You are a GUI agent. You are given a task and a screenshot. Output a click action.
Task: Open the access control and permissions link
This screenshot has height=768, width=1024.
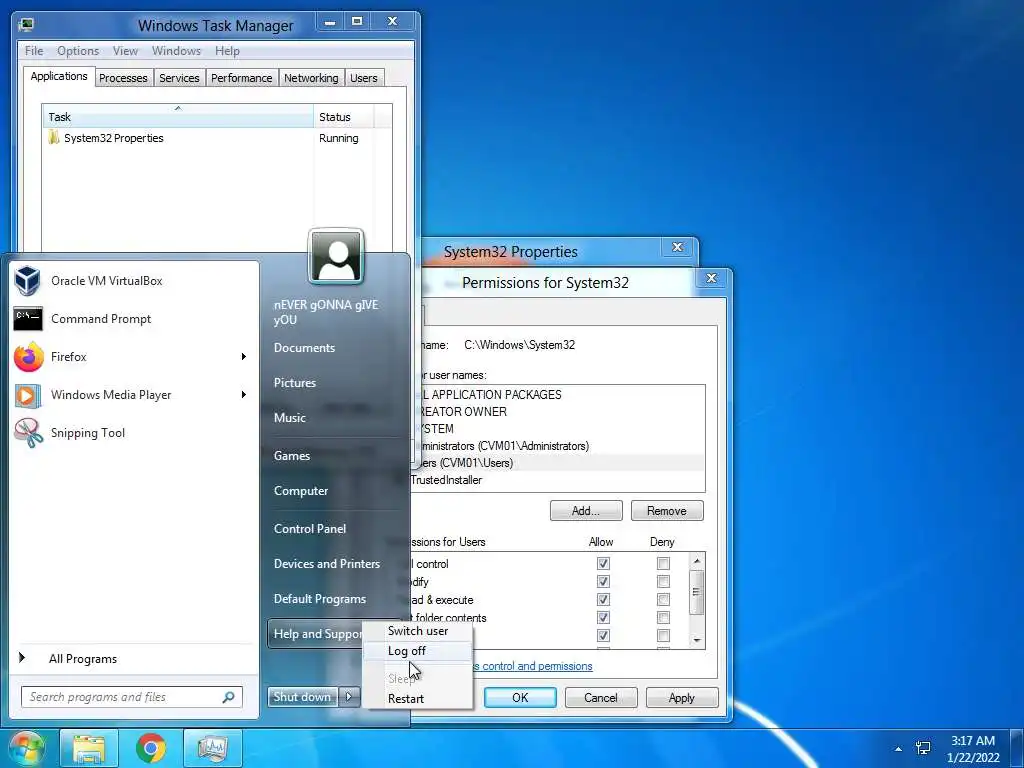(532, 666)
